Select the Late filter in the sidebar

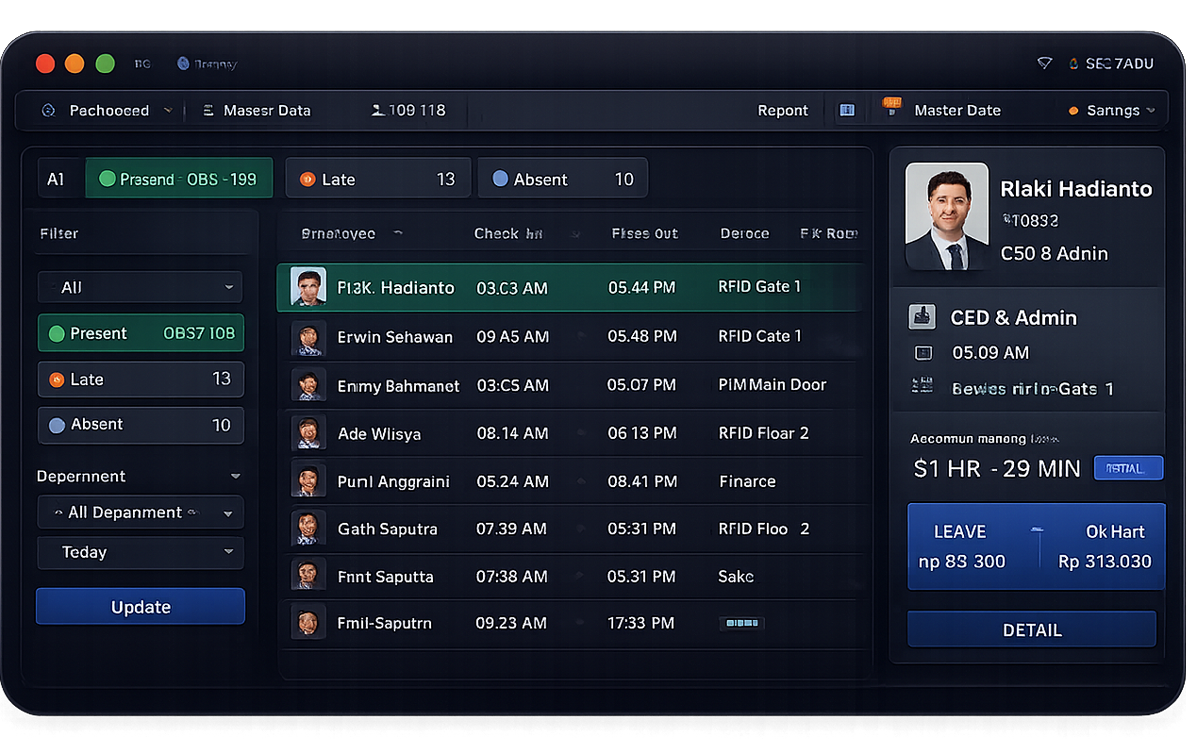pos(140,379)
